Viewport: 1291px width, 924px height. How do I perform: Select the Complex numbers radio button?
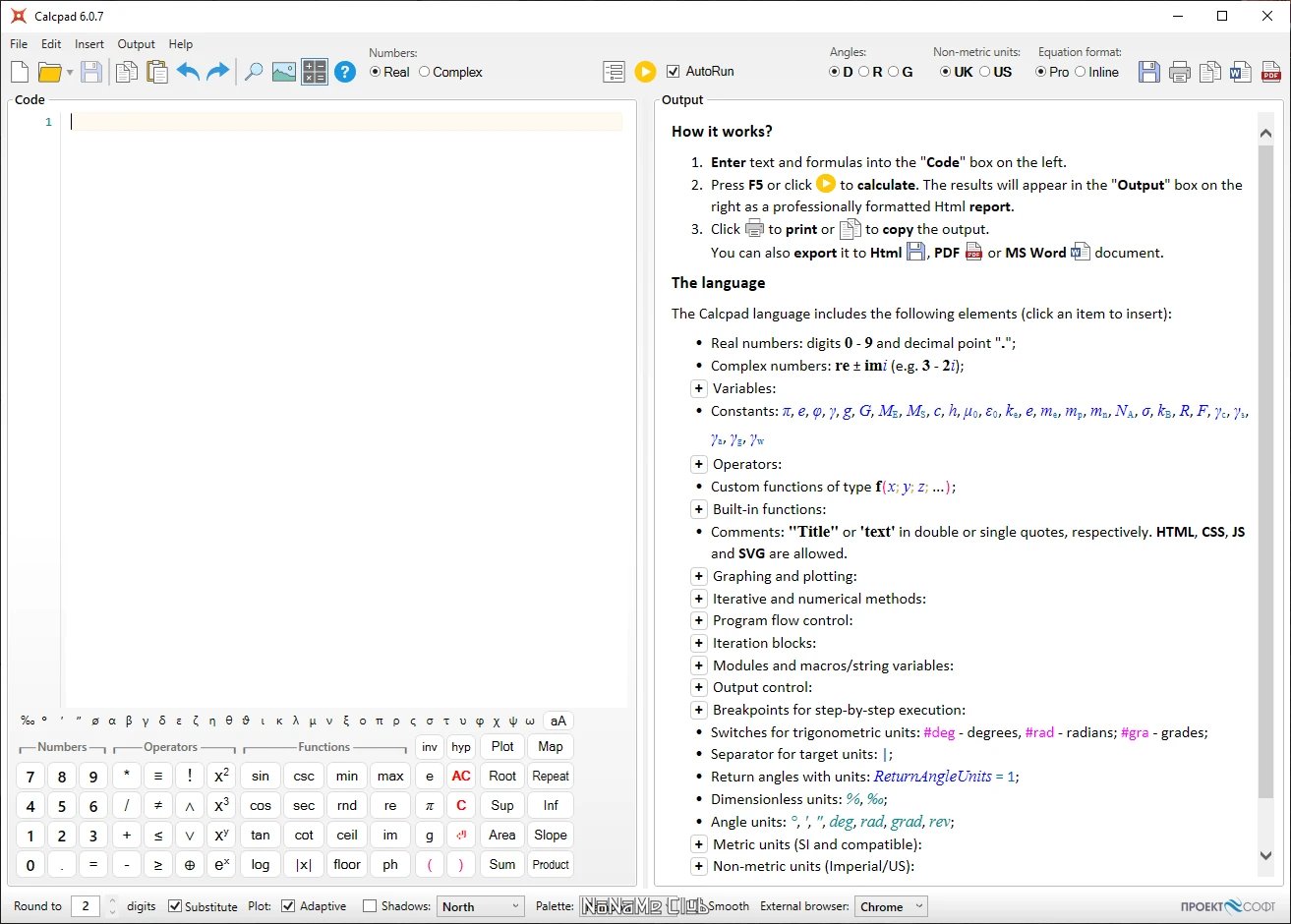(x=425, y=72)
